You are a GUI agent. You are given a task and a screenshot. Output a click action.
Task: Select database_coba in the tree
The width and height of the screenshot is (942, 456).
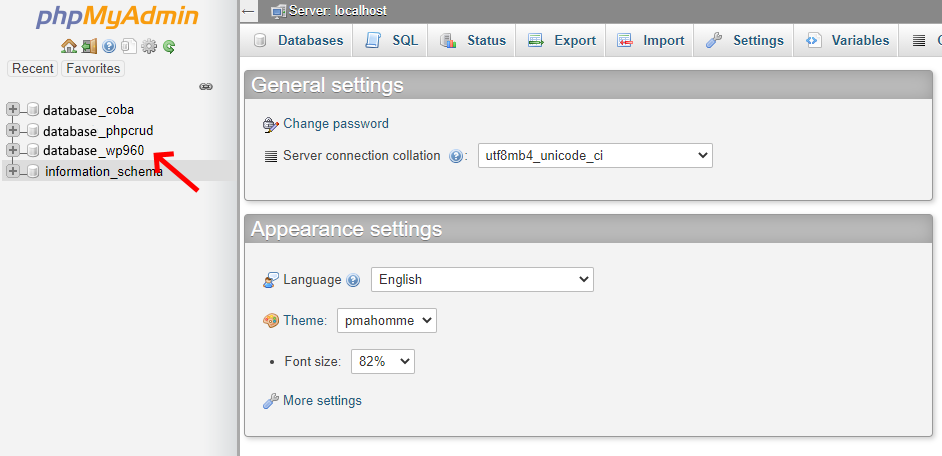point(88,110)
